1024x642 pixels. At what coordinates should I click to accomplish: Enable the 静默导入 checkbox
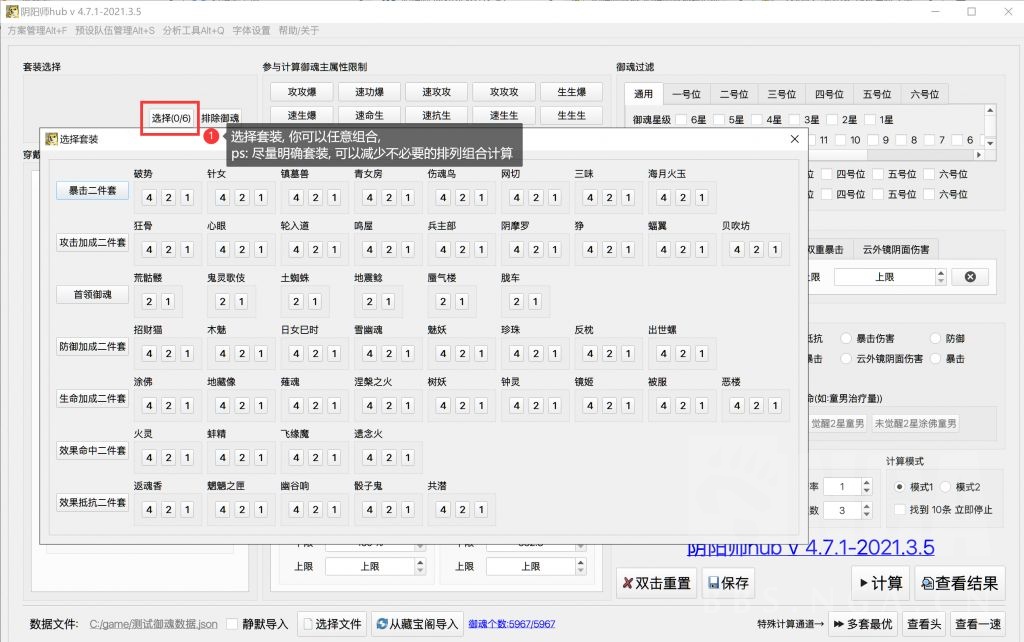(231, 624)
